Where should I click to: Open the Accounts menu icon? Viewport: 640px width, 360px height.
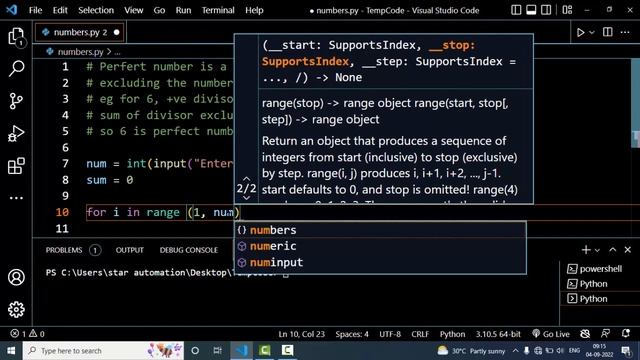[x=16, y=277]
